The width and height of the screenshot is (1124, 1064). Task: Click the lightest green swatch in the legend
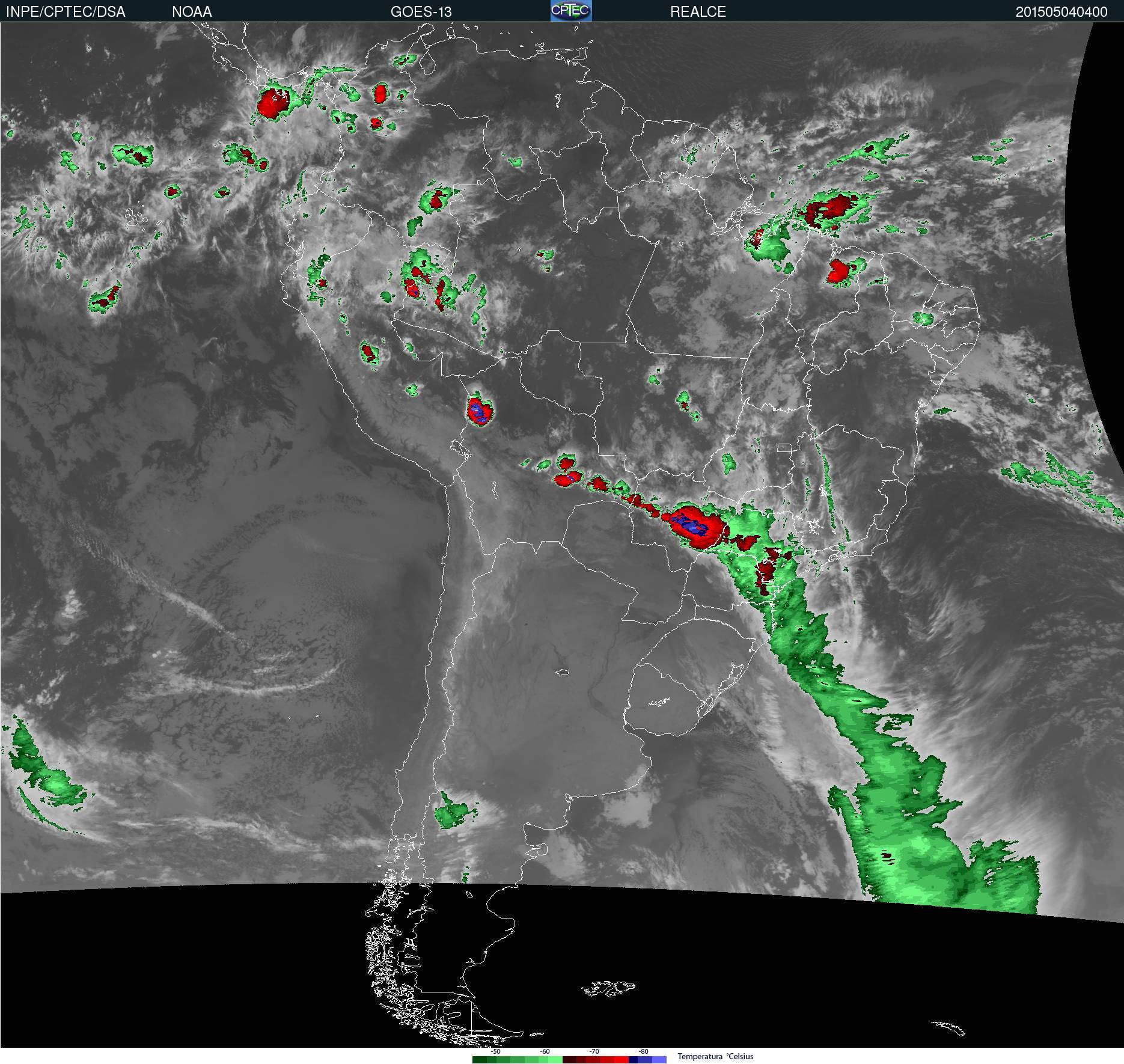555,1060
